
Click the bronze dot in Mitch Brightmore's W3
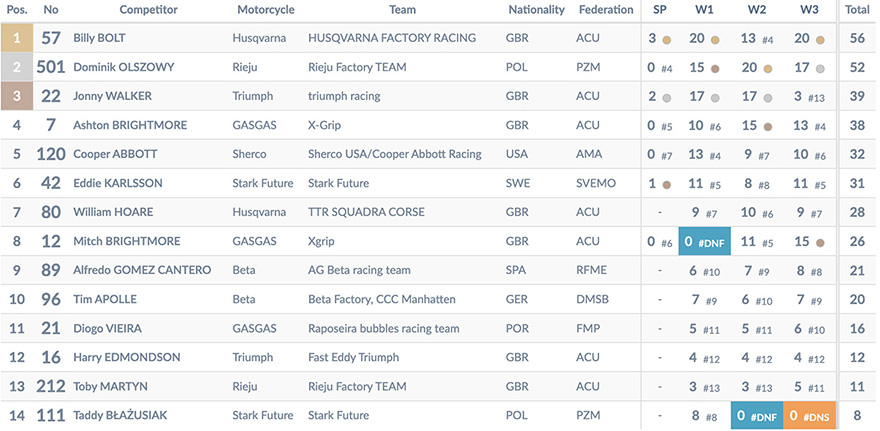[820, 244]
